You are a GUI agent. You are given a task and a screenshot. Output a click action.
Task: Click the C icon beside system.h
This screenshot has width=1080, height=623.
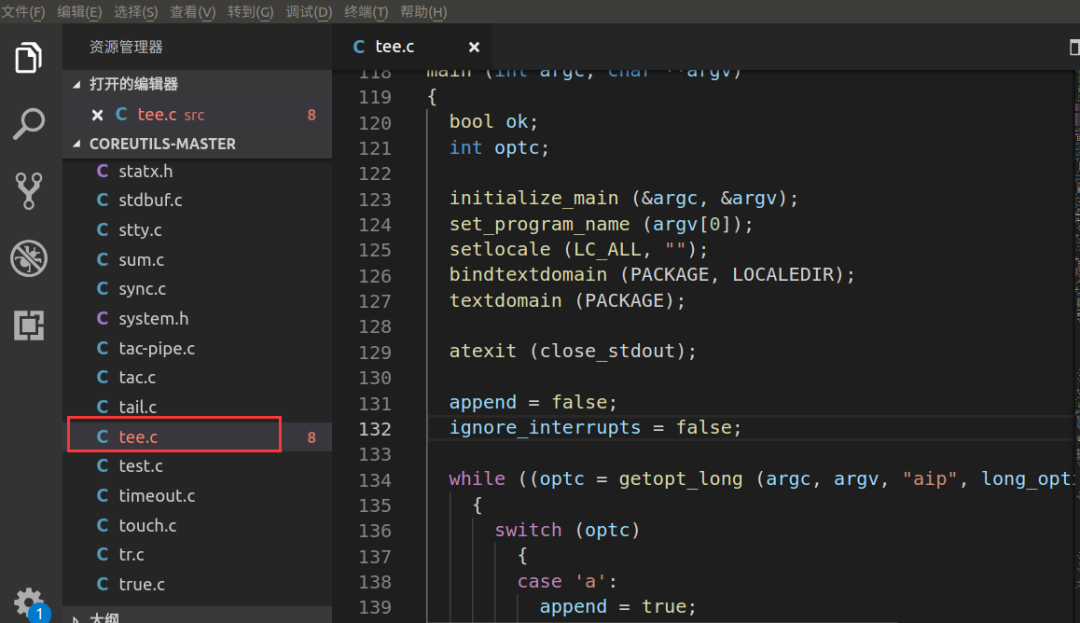(x=102, y=318)
